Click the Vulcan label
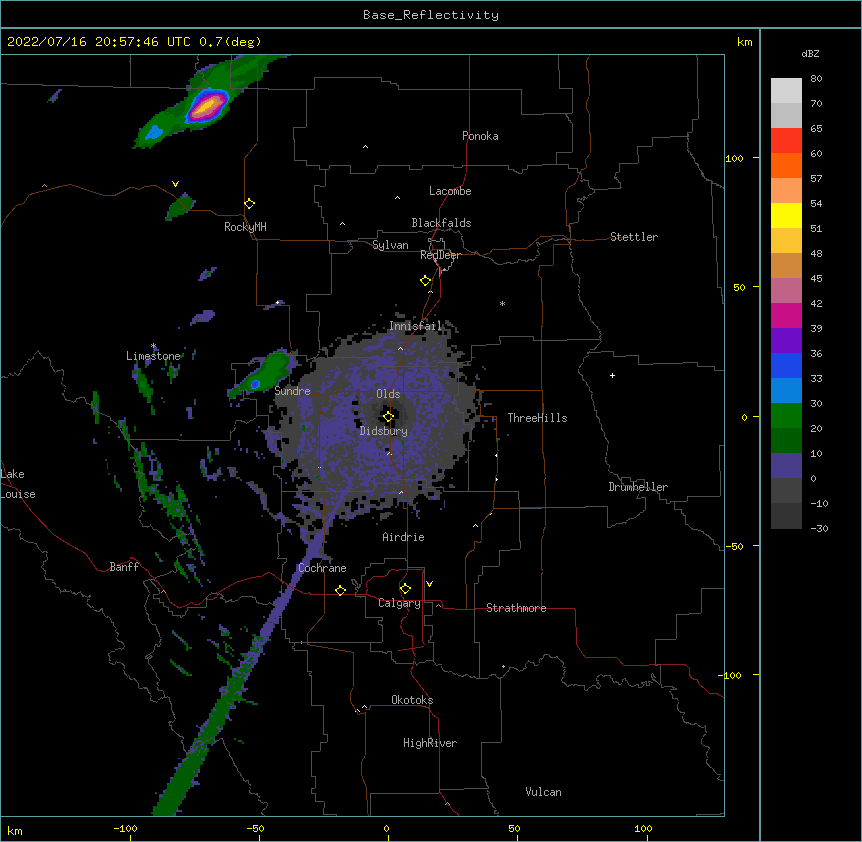Image resolution: width=862 pixels, height=842 pixels. tap(543, 792)
